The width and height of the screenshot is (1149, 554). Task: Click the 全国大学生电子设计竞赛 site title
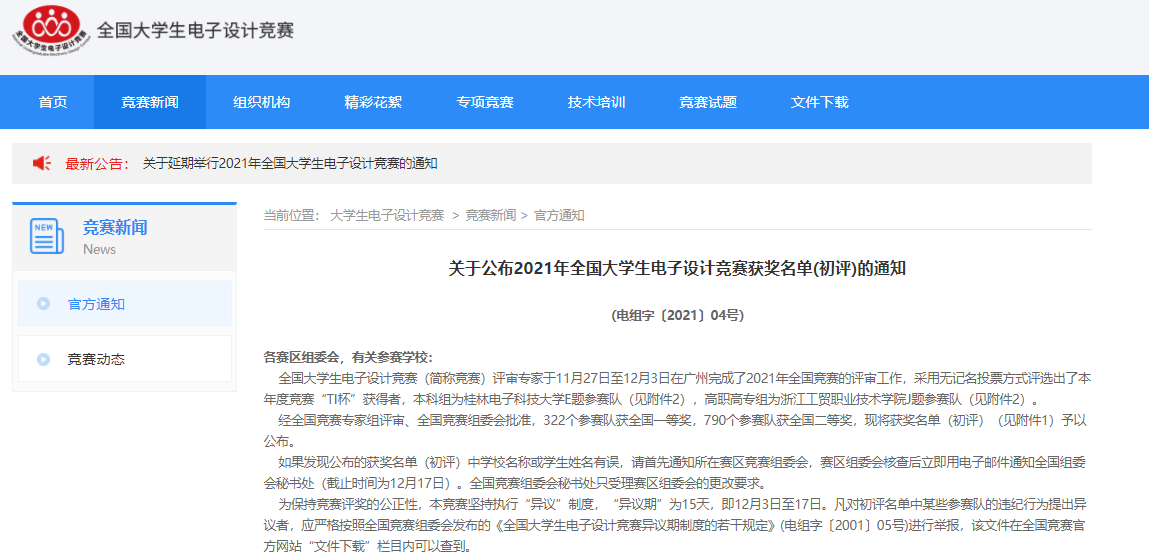tap(195, 30)
